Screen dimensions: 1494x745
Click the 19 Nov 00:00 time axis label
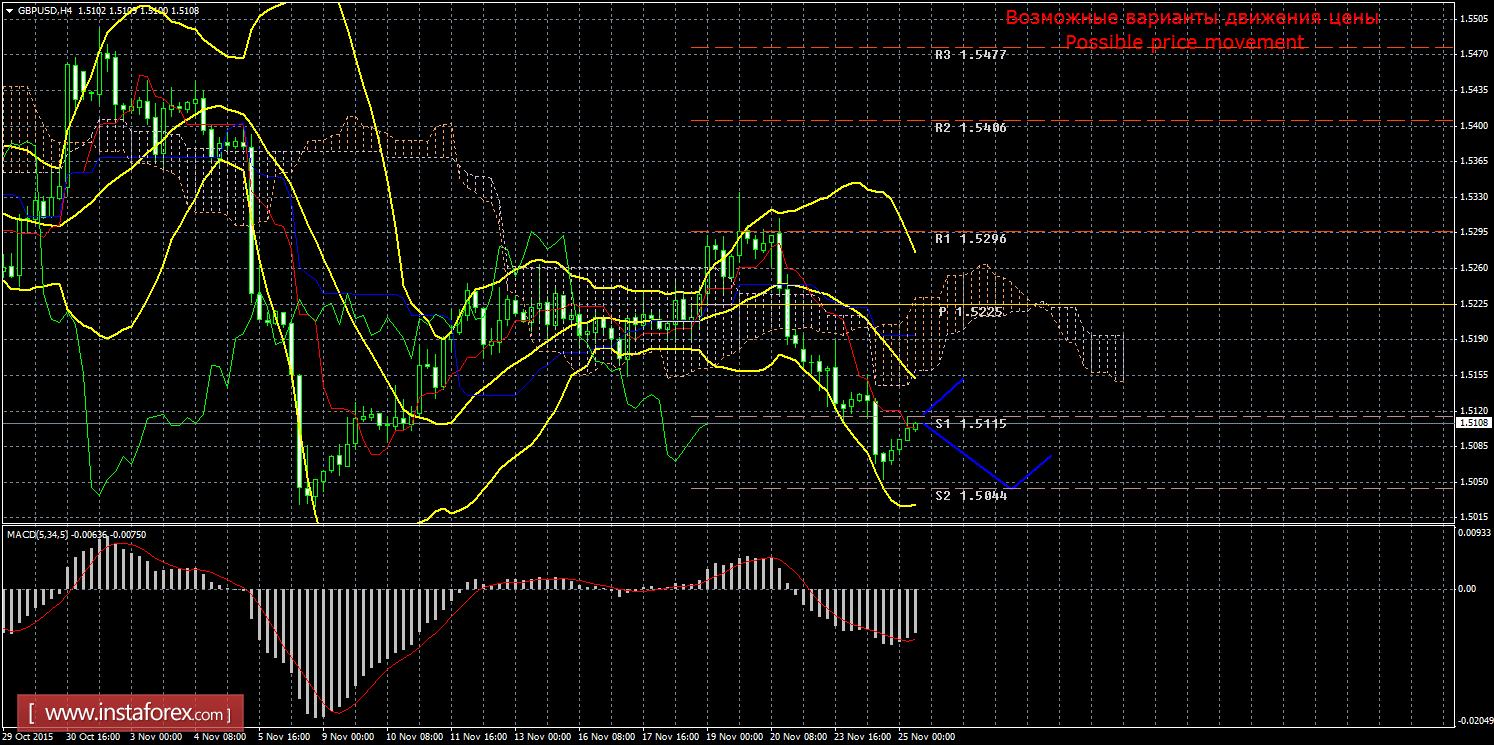click(734, 737)
